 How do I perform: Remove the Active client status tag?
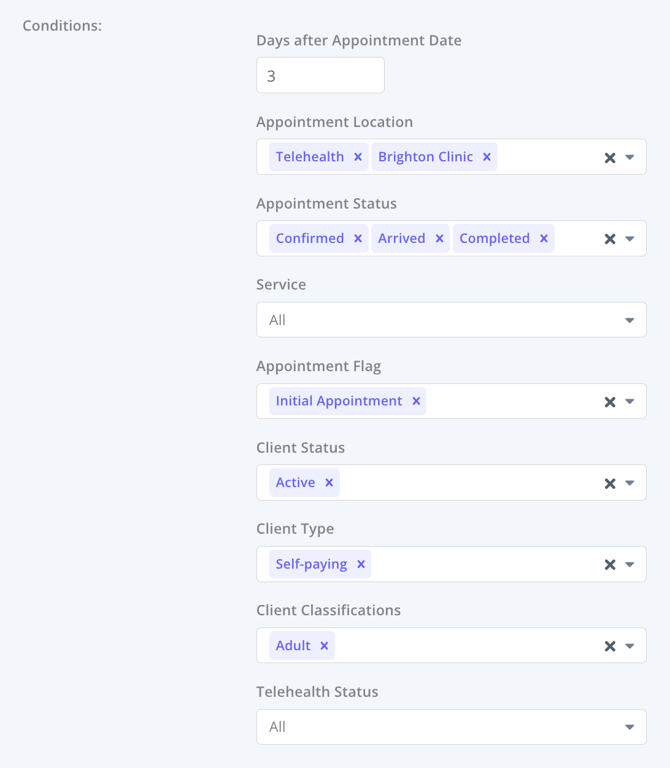tap(329, 483)
